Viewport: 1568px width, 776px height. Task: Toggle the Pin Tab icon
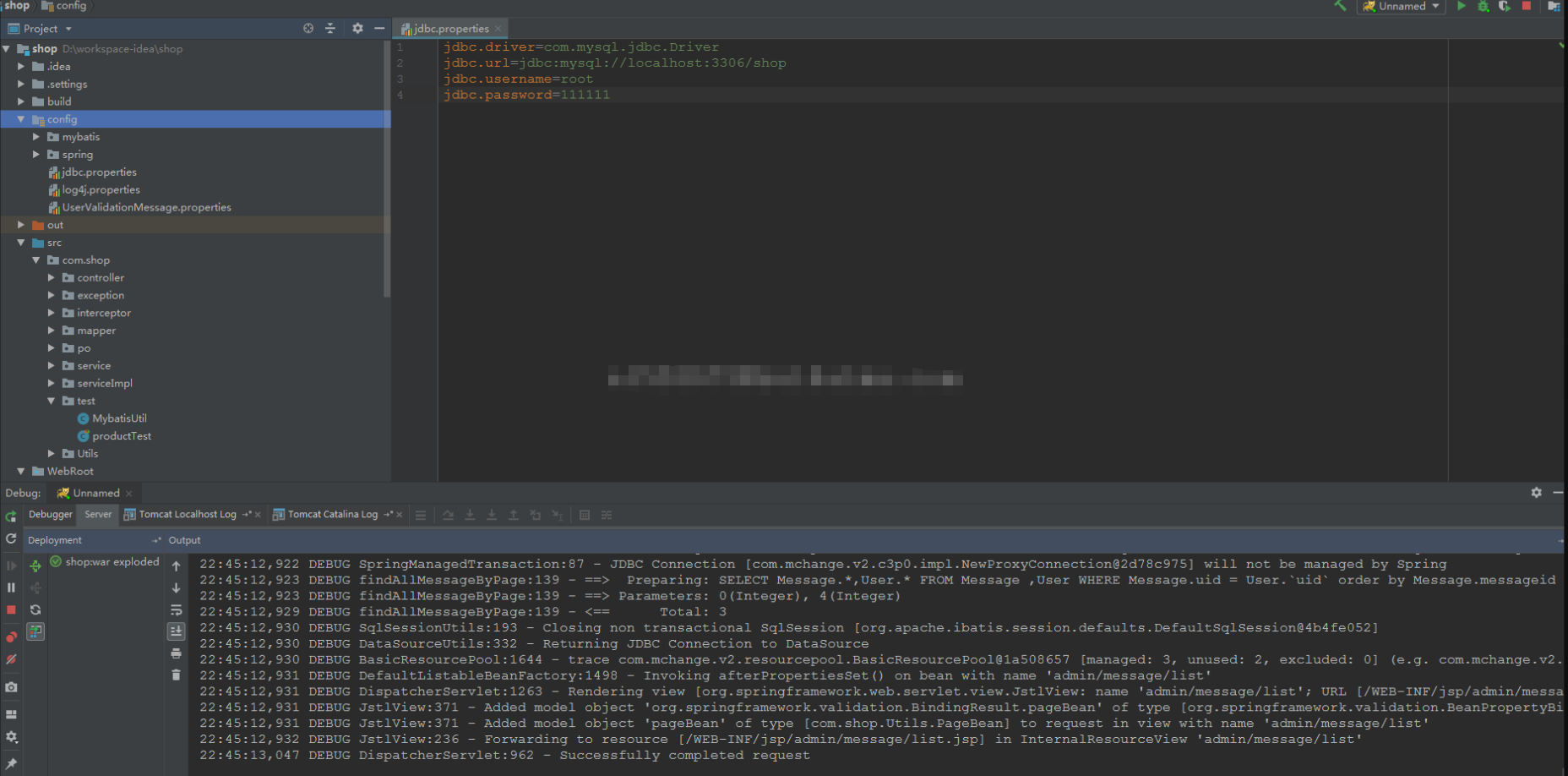(11, 763)
